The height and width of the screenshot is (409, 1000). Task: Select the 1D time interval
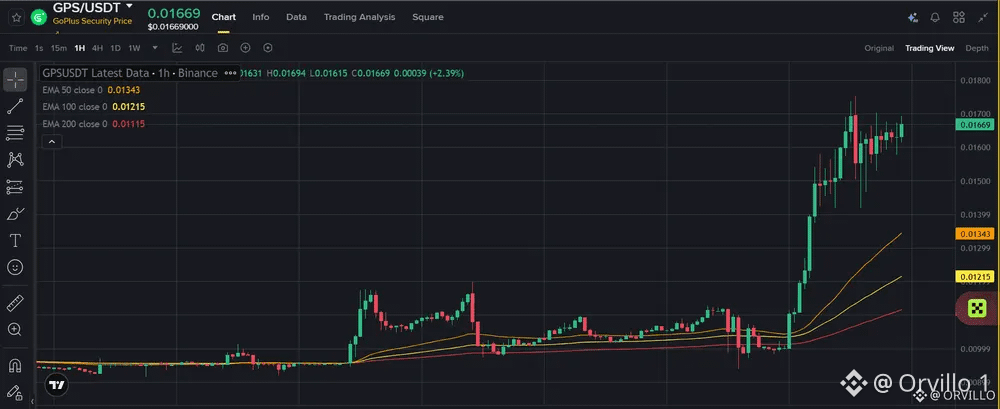tap(115, 48)
